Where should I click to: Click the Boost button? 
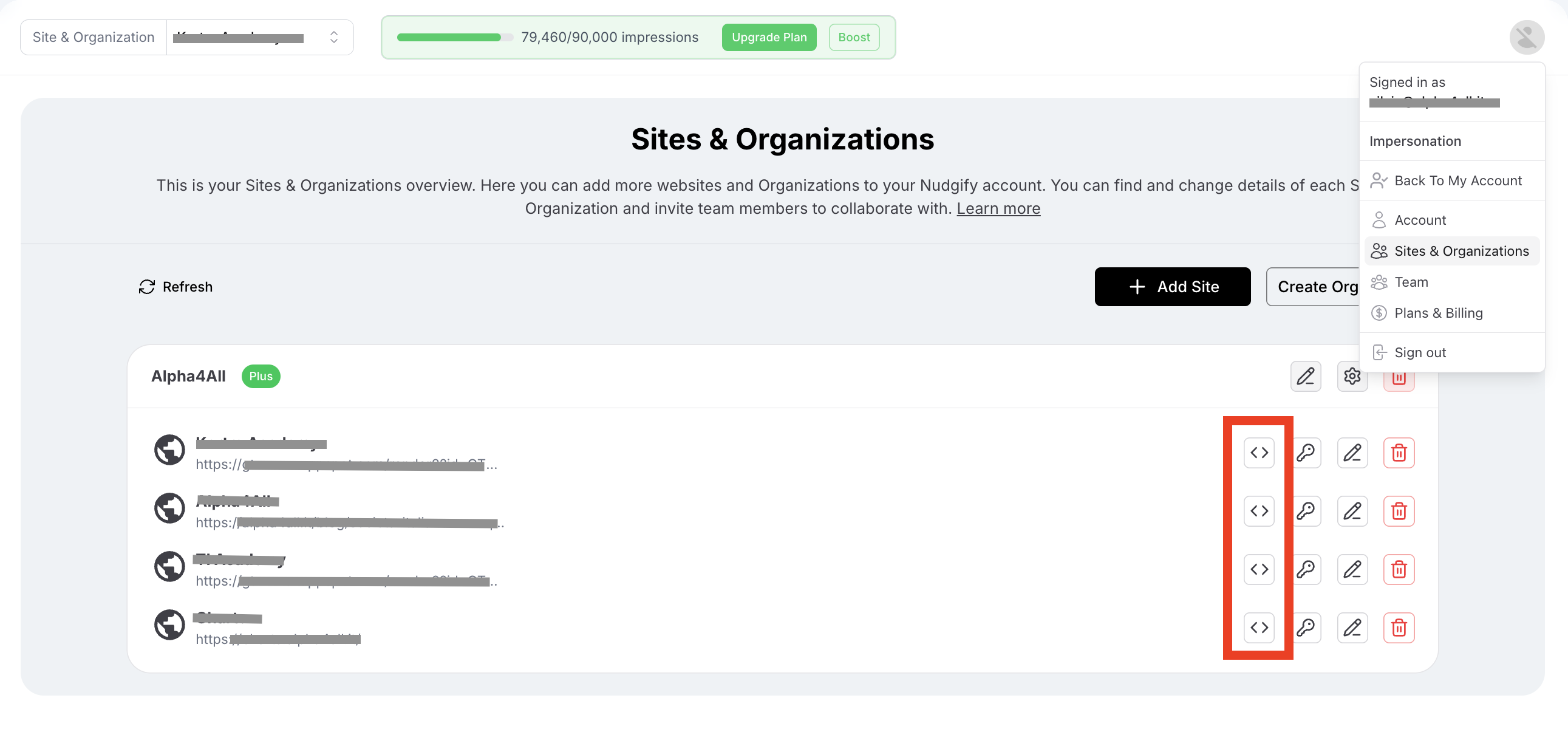point(853,37)
